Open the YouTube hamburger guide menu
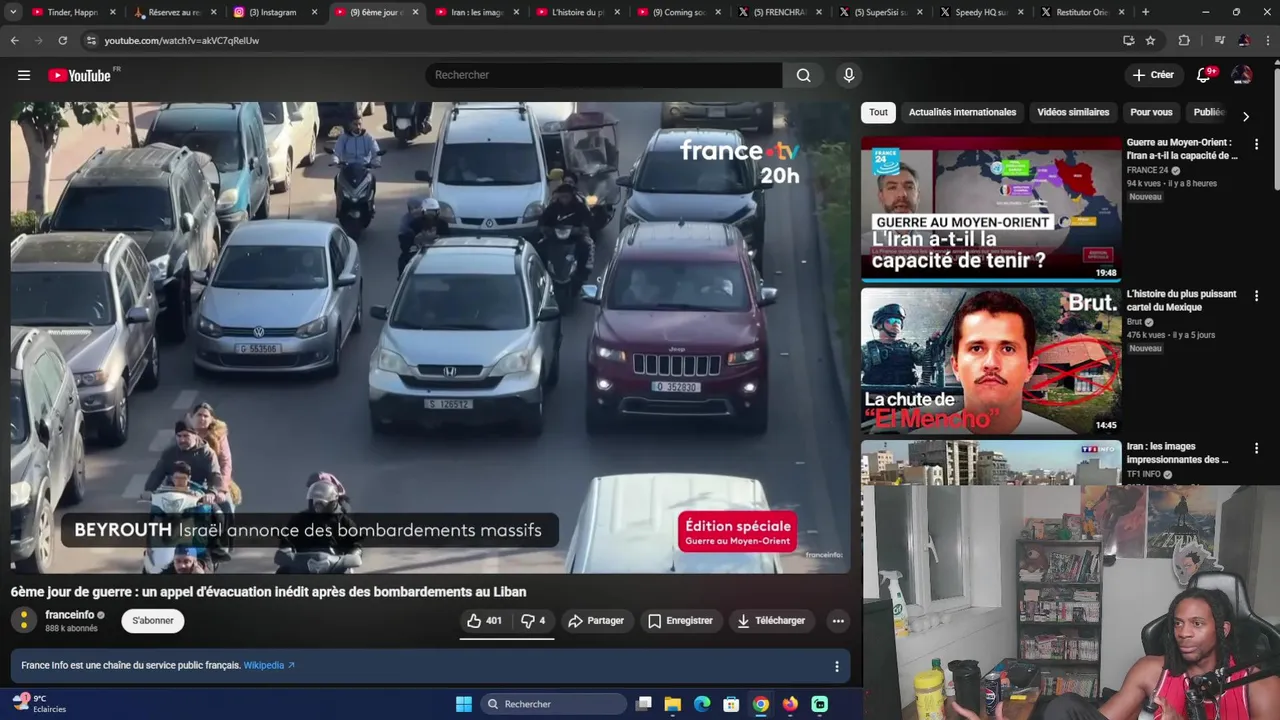The height and width of the screenshot is (720, 1280). pyautogui.click(x=24, y=75)
